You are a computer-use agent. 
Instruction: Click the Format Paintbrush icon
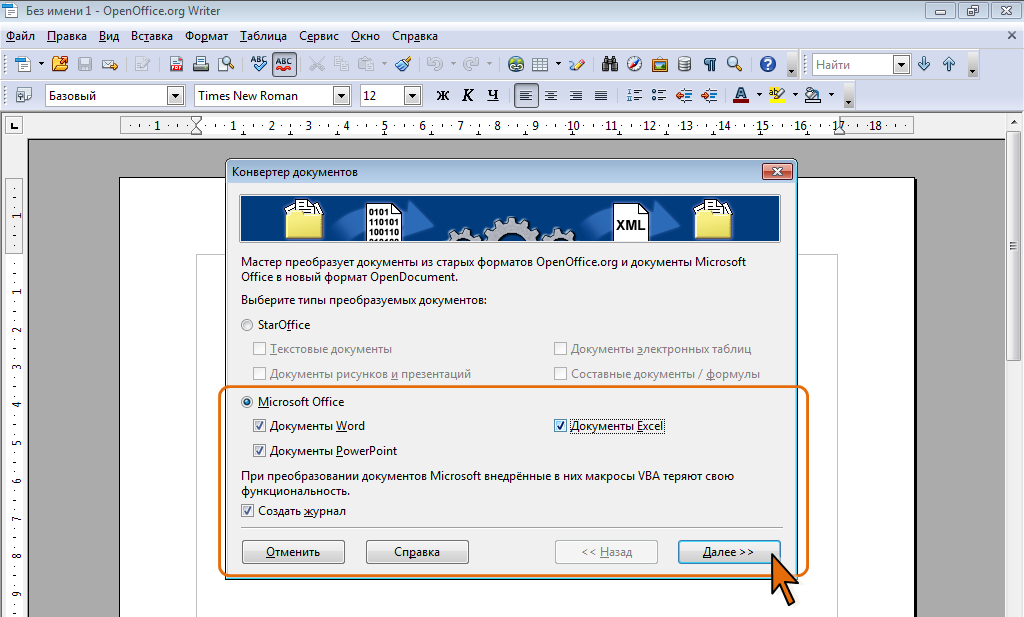tap(403, 64)
